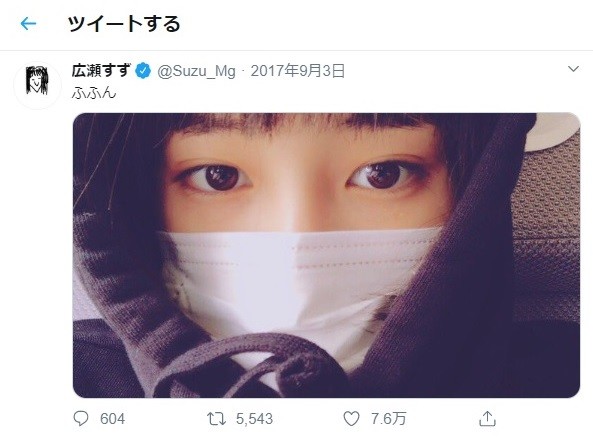Click the back arrow icon
The width and height of the screenshot is (593, 438).
pyautogui.click(x=28, y=24)
